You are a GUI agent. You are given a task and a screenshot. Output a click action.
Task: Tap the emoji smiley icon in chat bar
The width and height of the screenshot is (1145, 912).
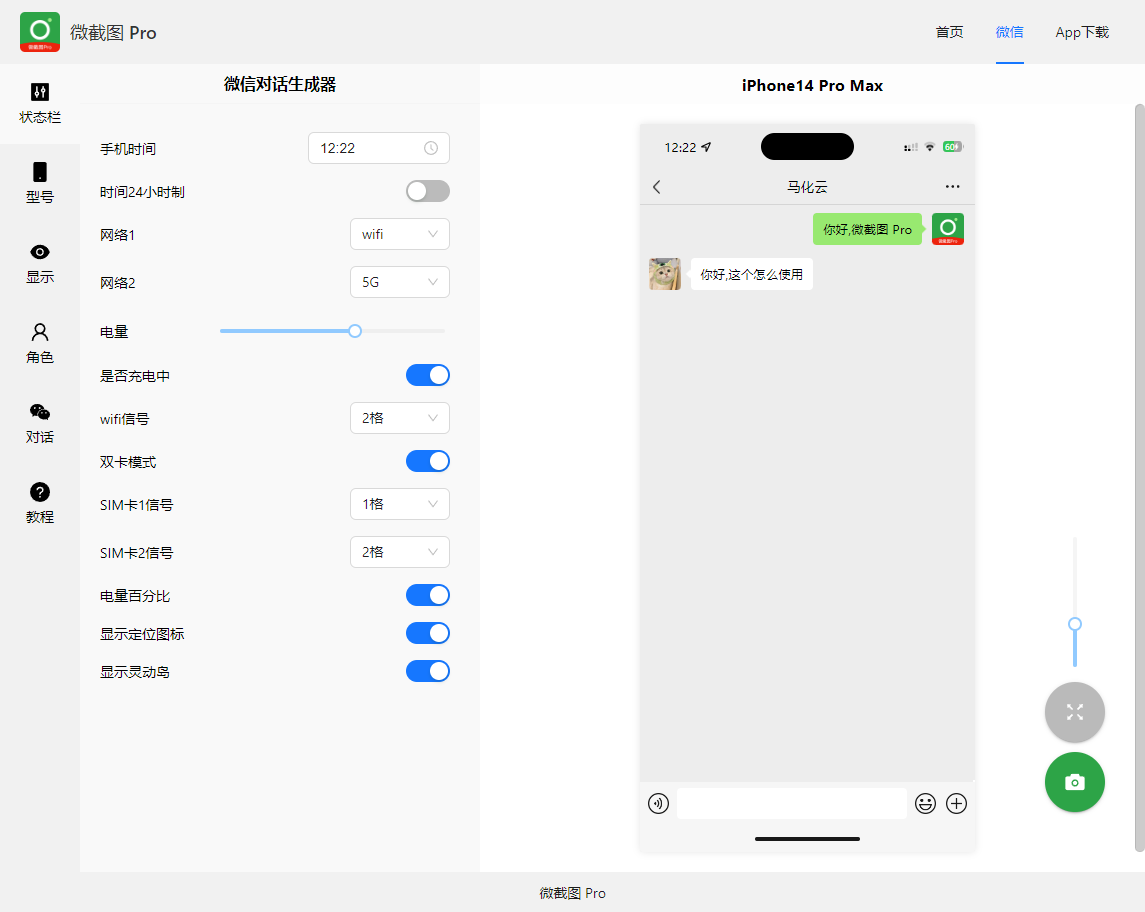(x=925, y=803)
